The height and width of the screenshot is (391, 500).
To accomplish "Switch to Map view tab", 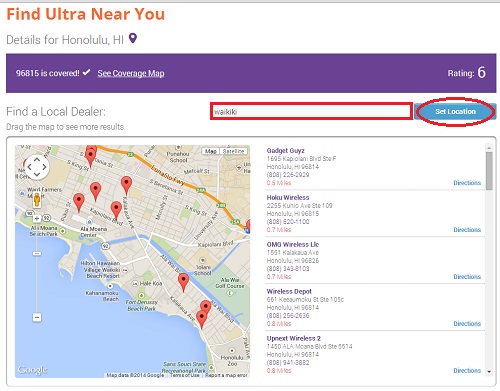I will (x=211, y=151).
